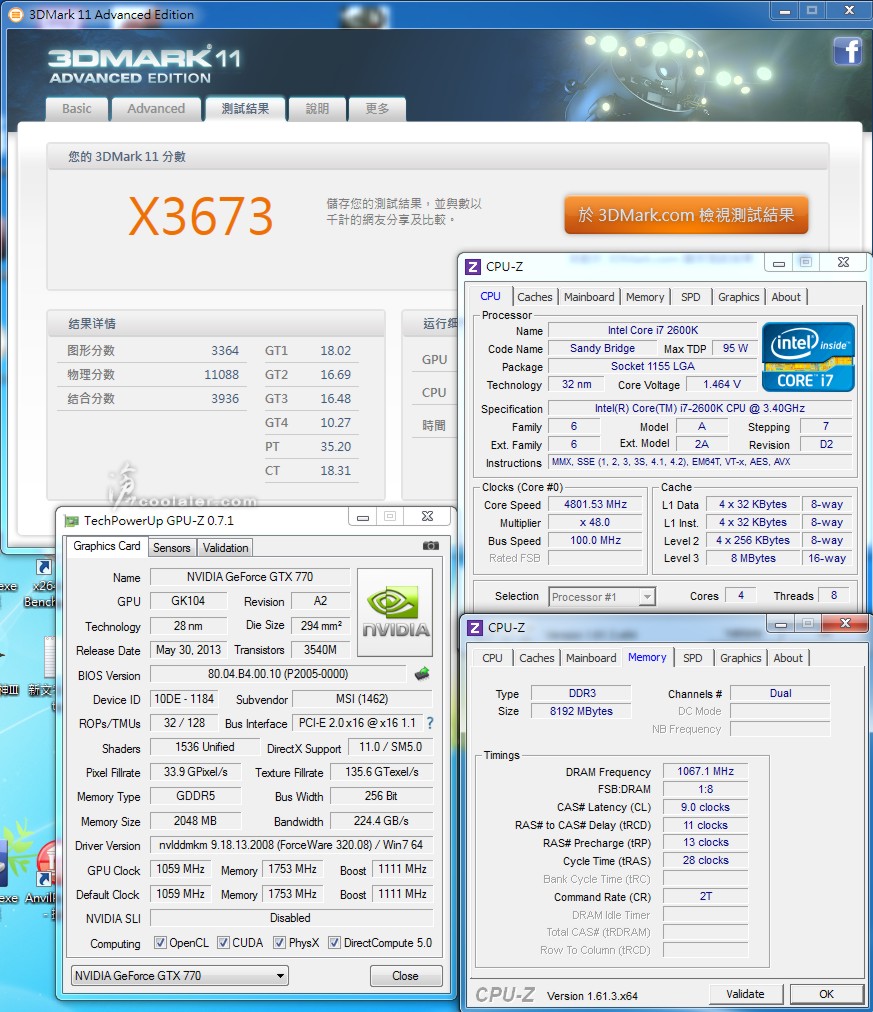Click the CAS# Latency value 9.0 clocks
This screenshot has width=873, height=1012.
point(705,807)
